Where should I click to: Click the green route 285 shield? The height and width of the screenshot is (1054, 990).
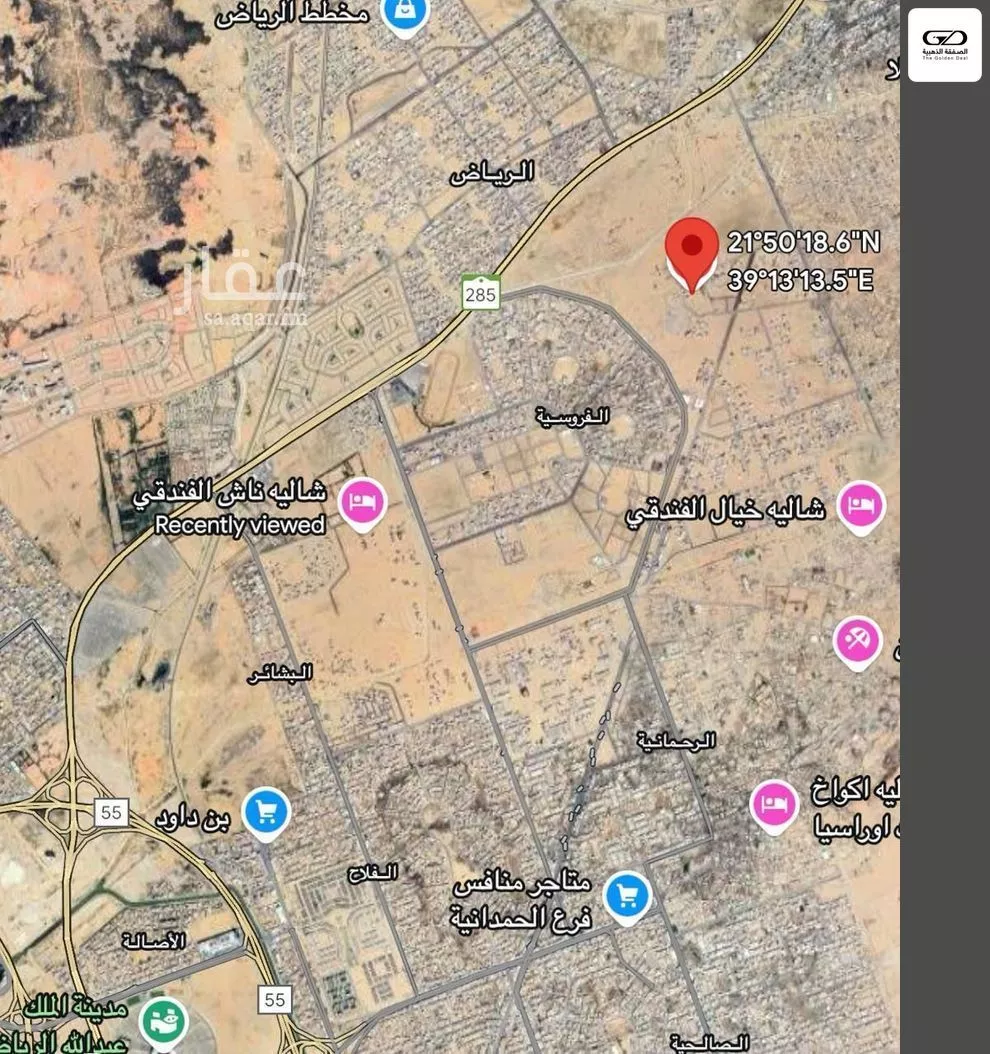(x=481, y=293)
